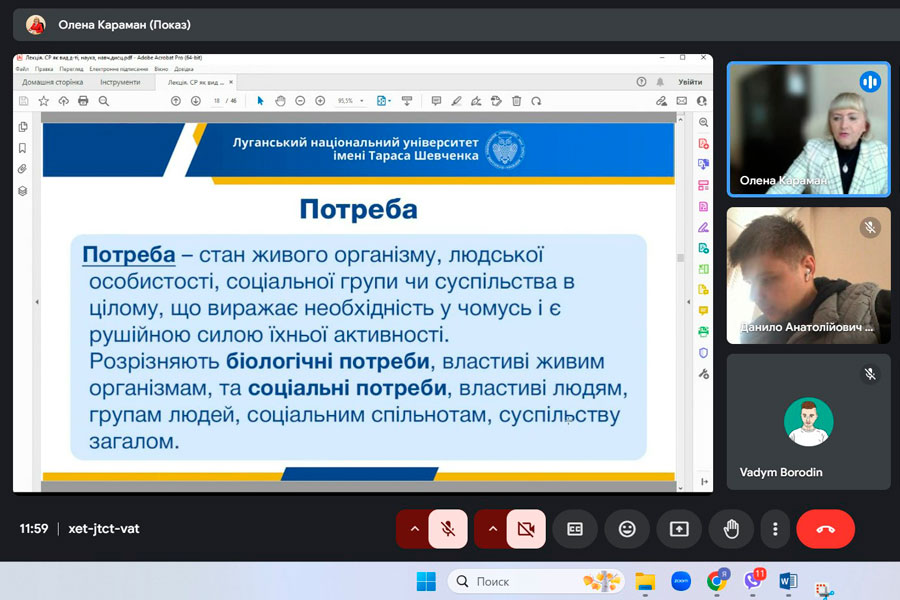Click the scrolling mode icon

click(407, 101)
